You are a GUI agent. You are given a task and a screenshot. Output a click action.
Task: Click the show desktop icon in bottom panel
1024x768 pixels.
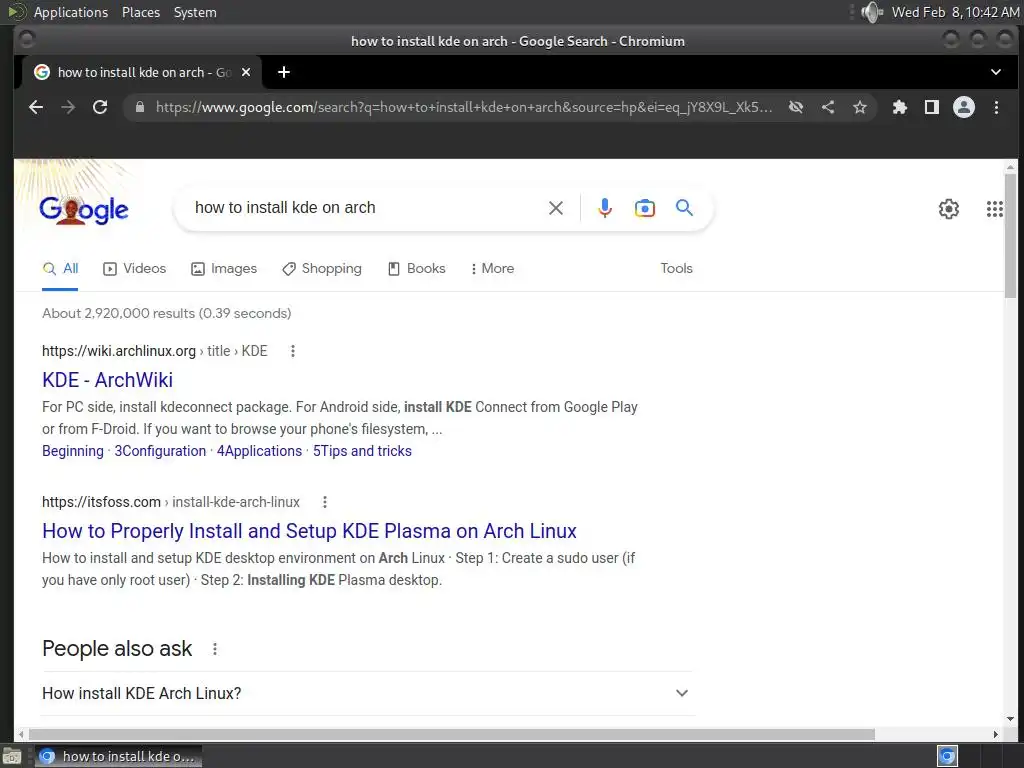pyautogui.click(x=11, y=756)
